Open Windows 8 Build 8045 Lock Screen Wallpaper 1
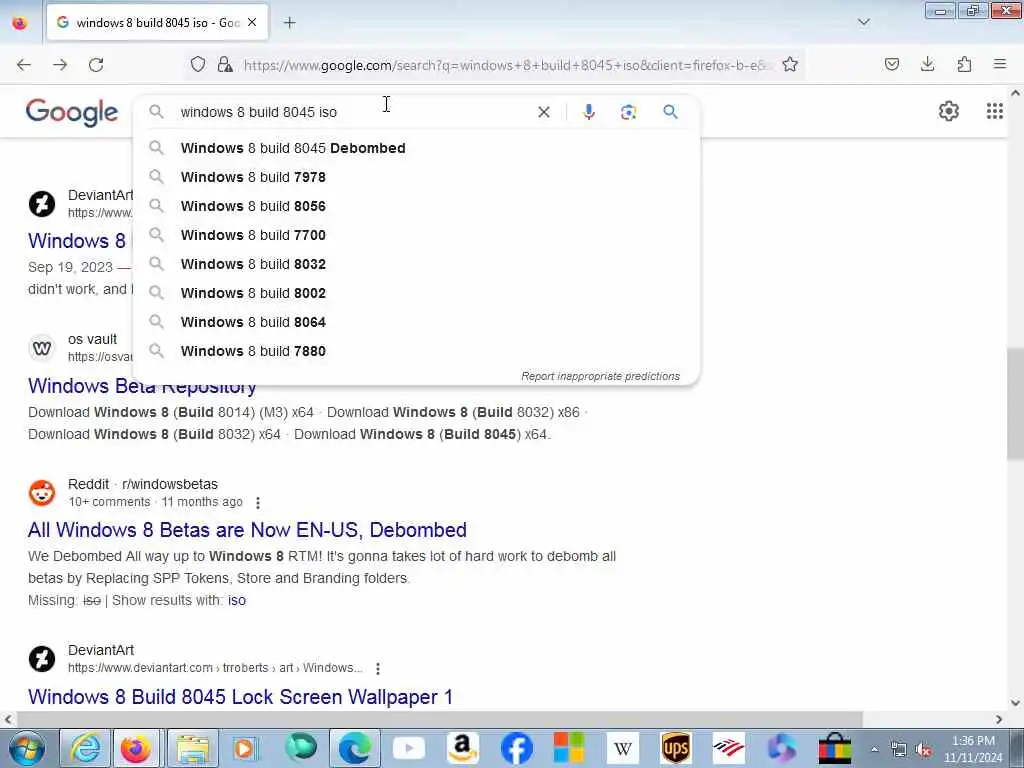This screenshot has width=1024, height=768. point(240,697)
